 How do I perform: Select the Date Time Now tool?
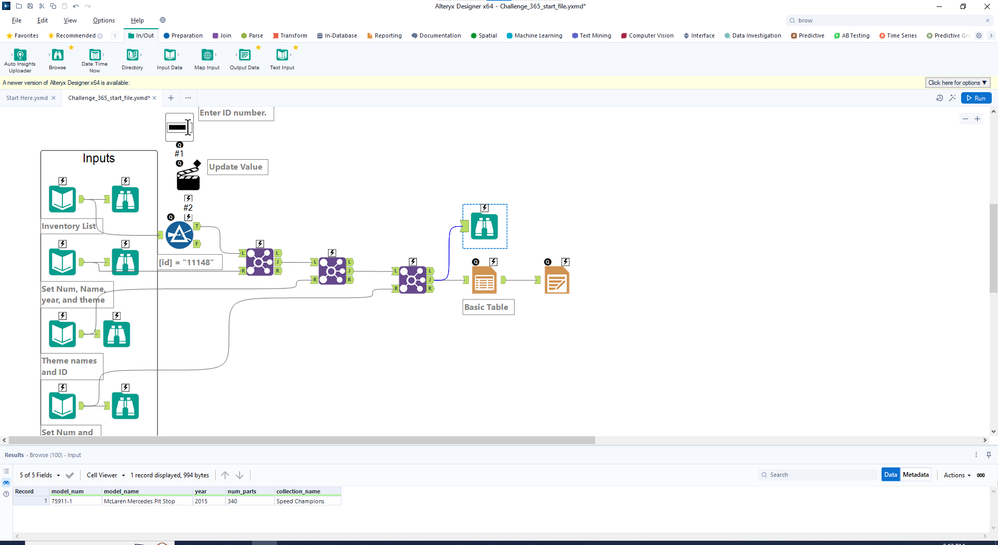point(94,60)
